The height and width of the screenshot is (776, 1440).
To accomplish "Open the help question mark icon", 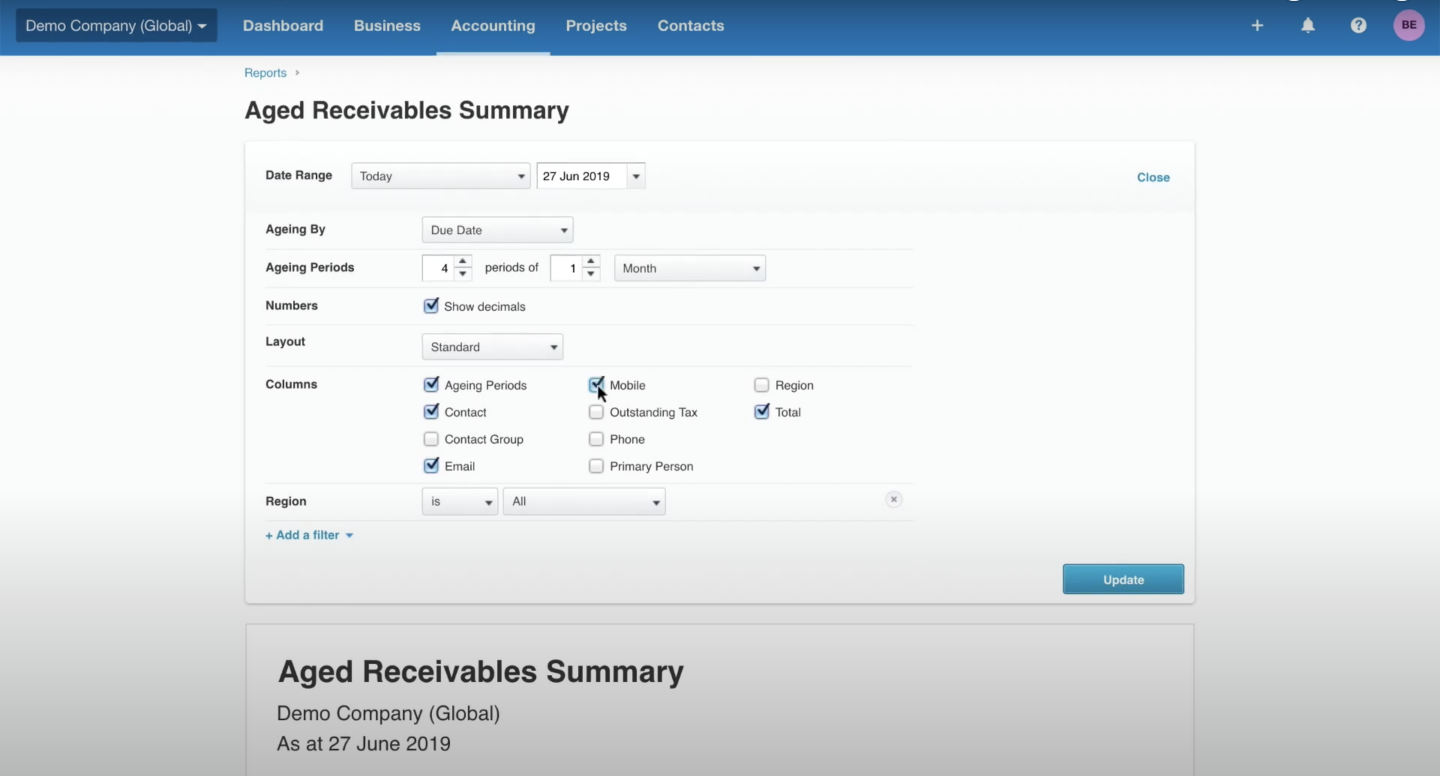I will [x=1358, y=26].
